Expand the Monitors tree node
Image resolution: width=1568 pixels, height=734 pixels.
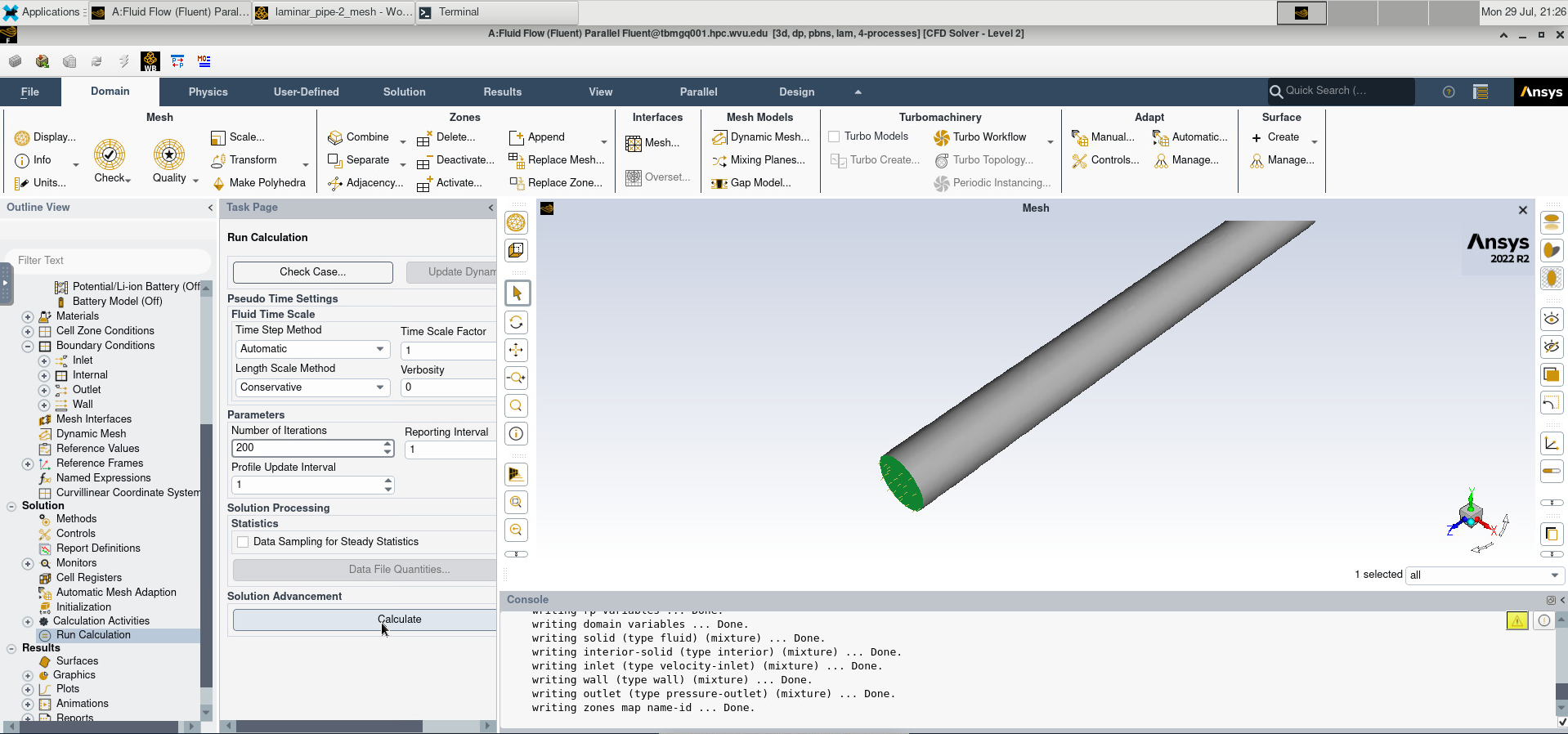(27, 564)
